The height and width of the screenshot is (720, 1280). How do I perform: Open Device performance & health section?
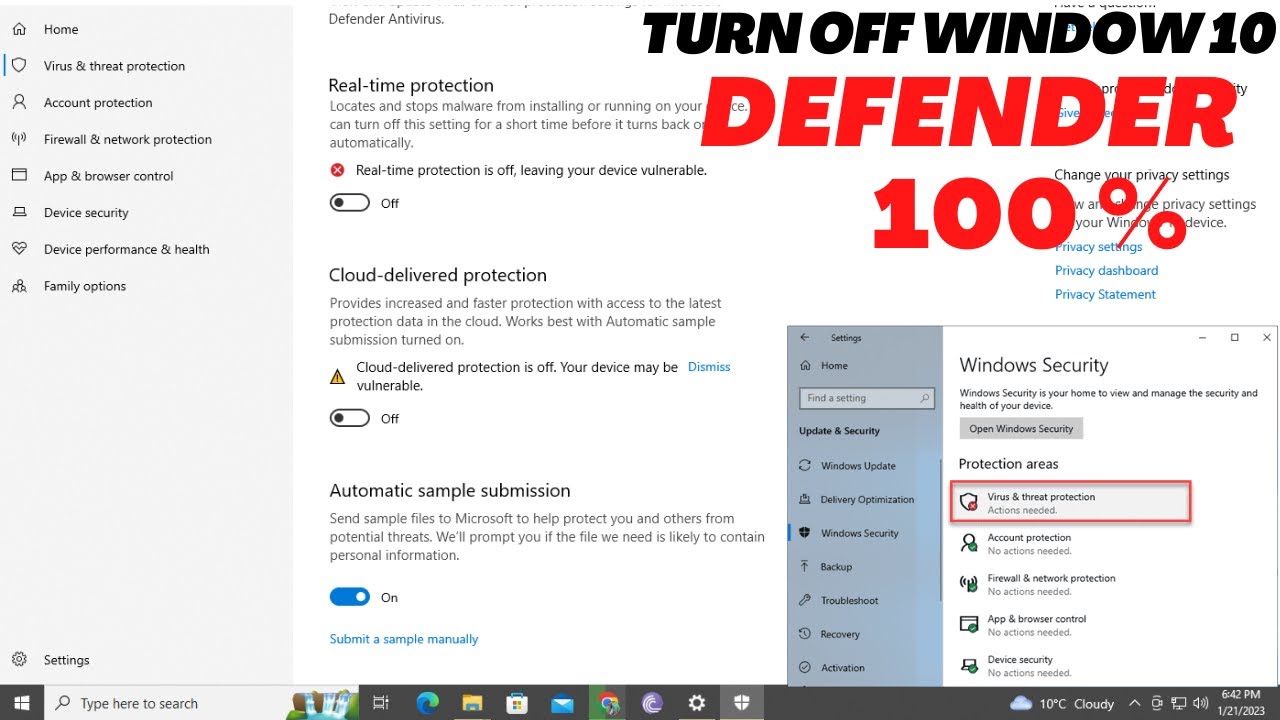tap(110, 249)
